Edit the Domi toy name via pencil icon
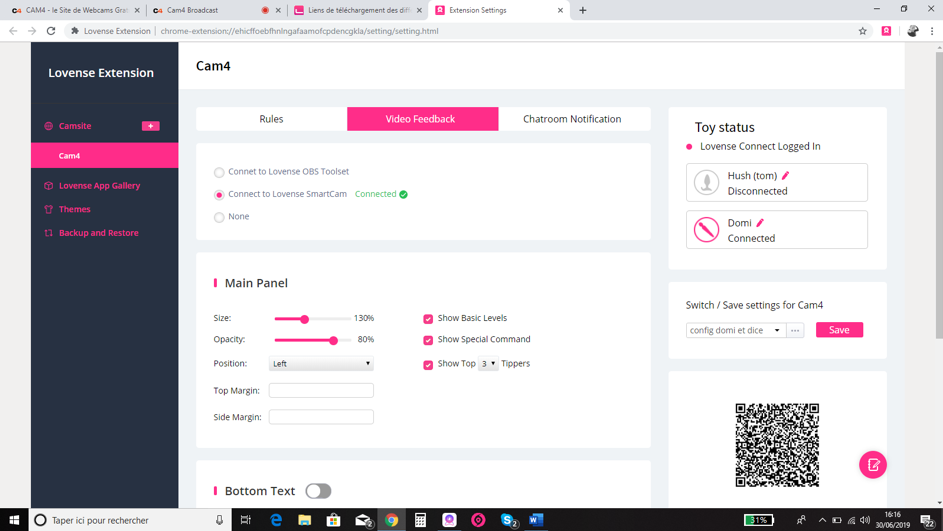Viewport: 943px width, 531px height. [x=760, y=223]
